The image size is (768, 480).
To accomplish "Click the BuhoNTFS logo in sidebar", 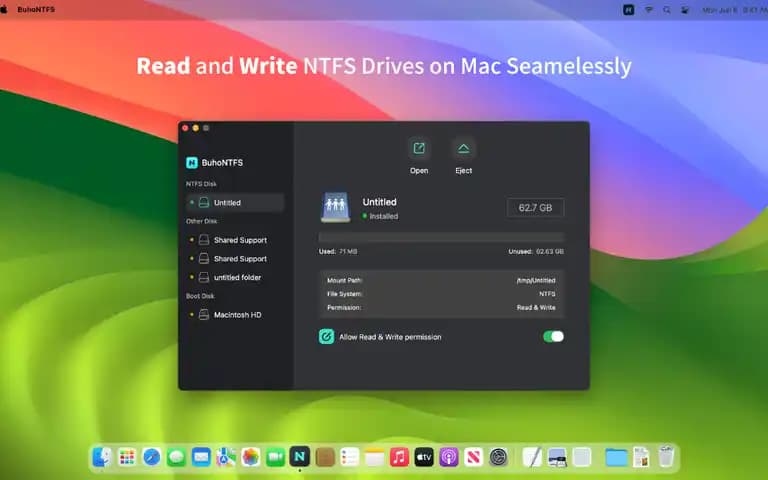I will point(192,163).
